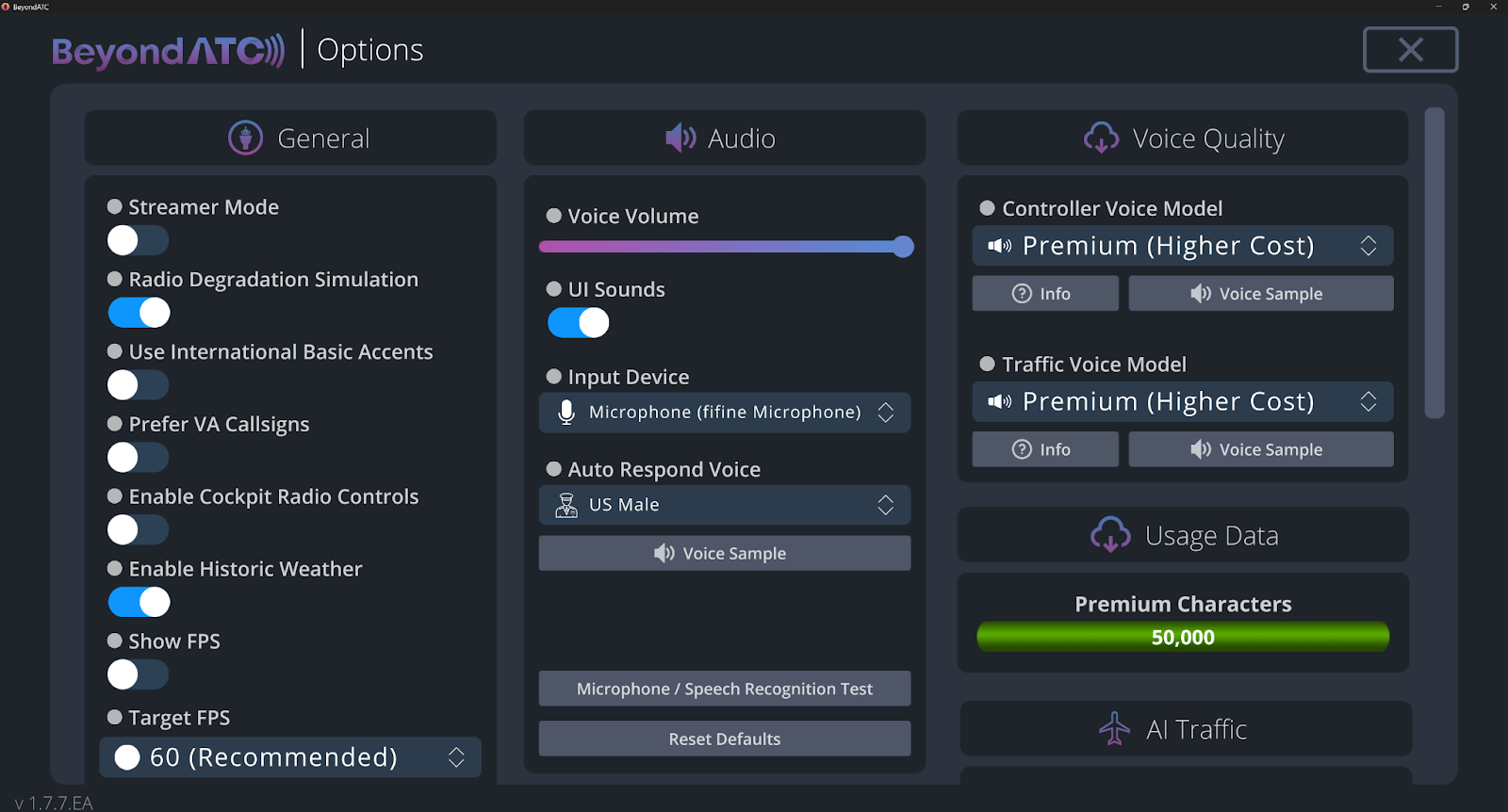The image size is (1508, 812).
Task: Turn off Radio Degradation Simulation
Action: point(139,313)
